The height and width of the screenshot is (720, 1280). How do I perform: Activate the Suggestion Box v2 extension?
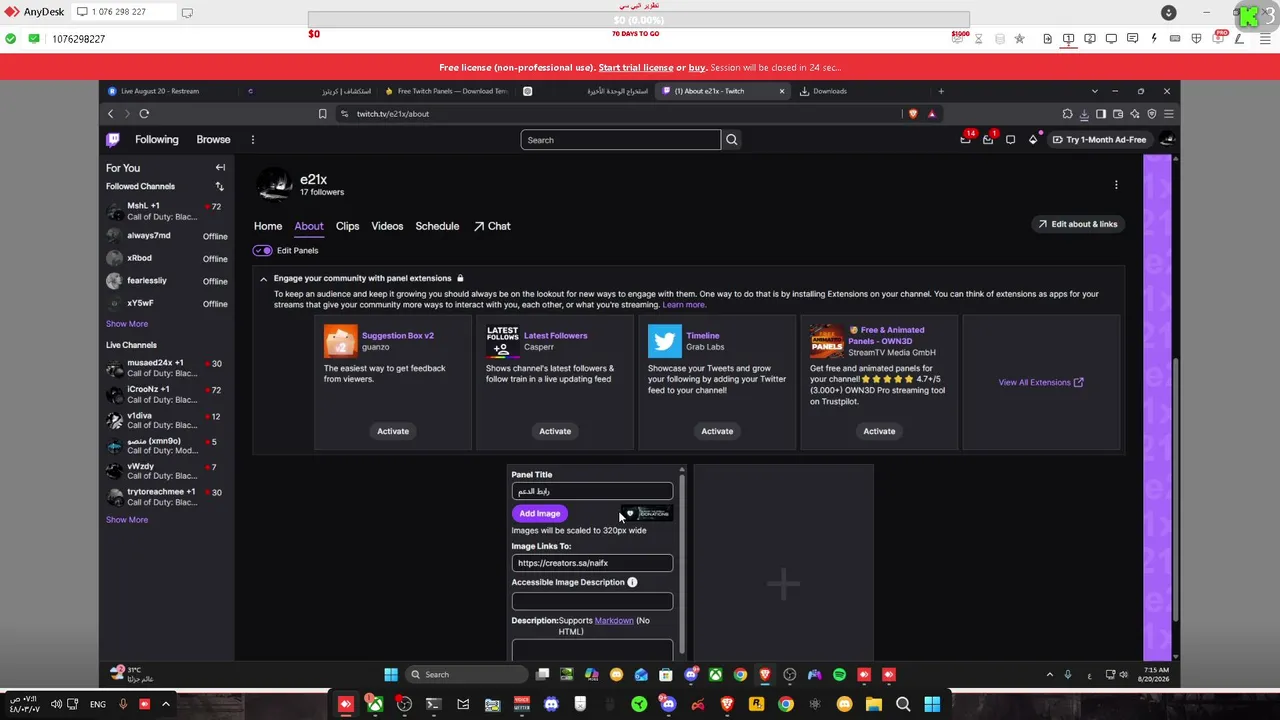(393, 431)
